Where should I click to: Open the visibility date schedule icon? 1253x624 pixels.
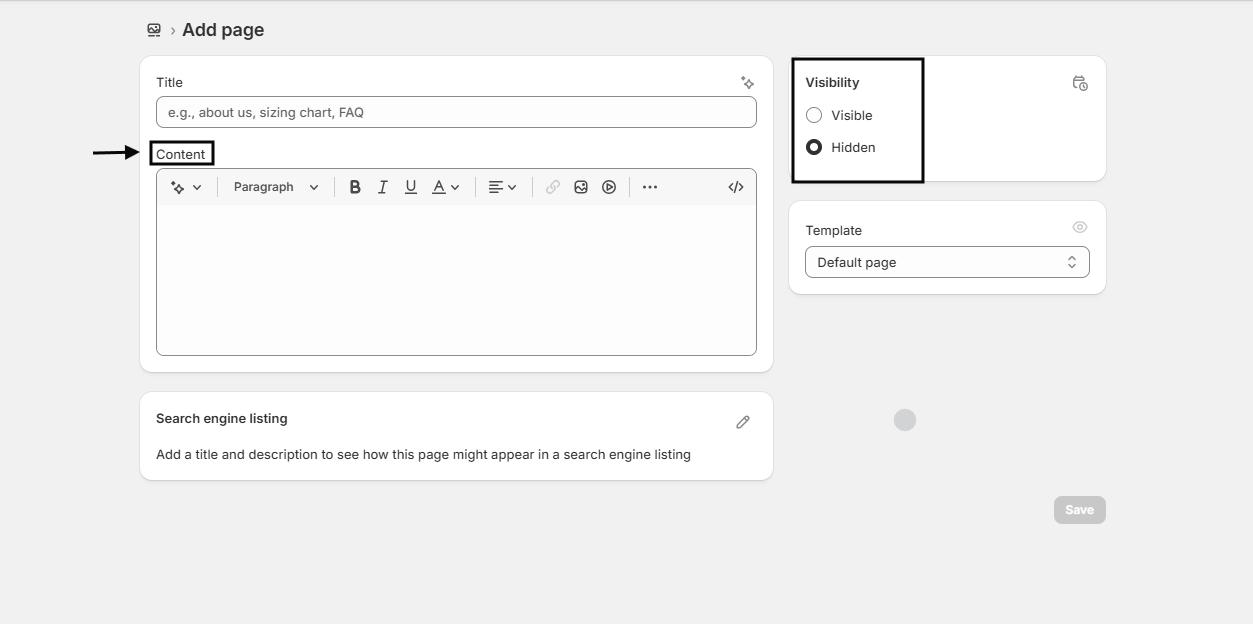point(1079,83)
